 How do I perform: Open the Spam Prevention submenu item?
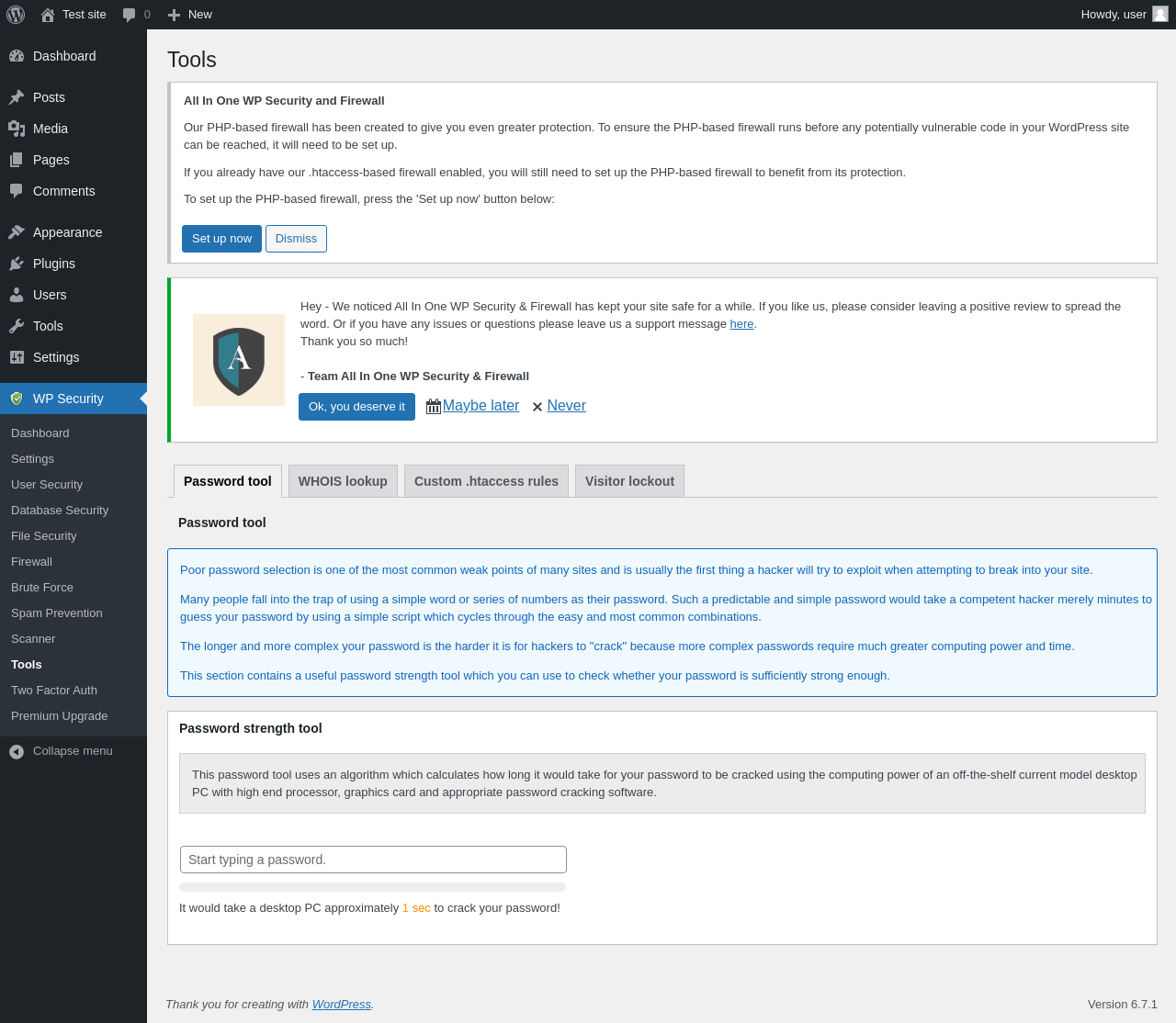click(73, 613)
